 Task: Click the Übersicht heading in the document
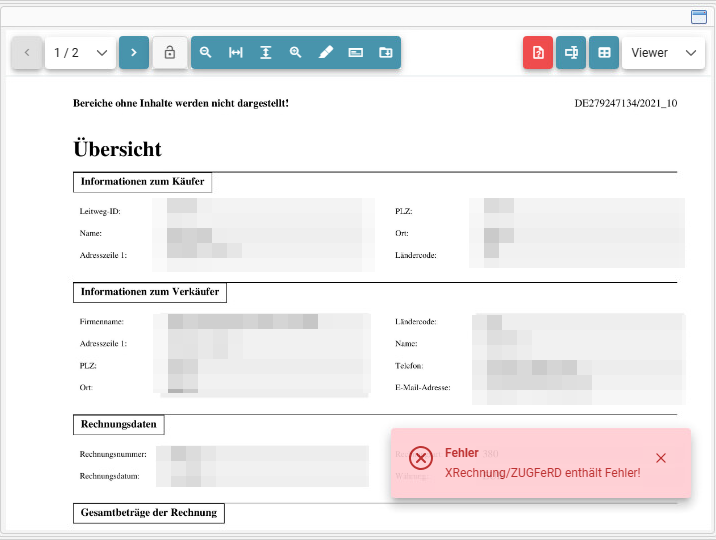(x=117, y=149)
